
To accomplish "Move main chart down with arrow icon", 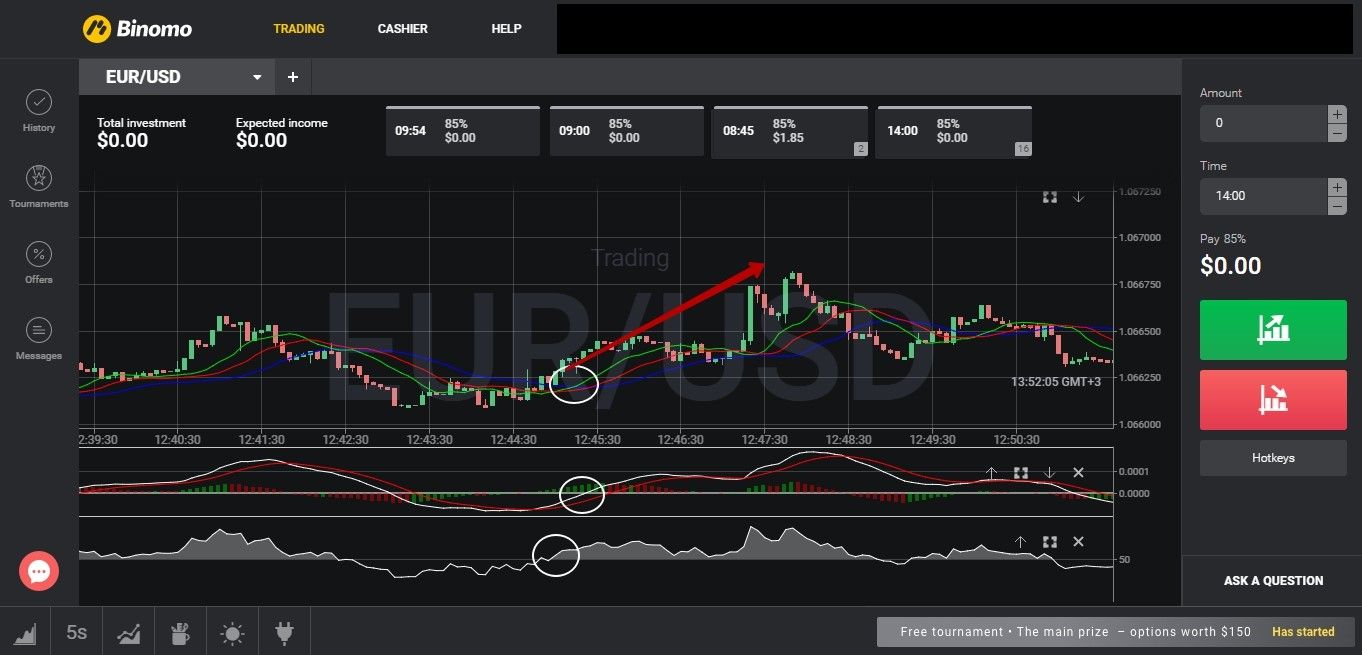I will tap(1078, 197).
